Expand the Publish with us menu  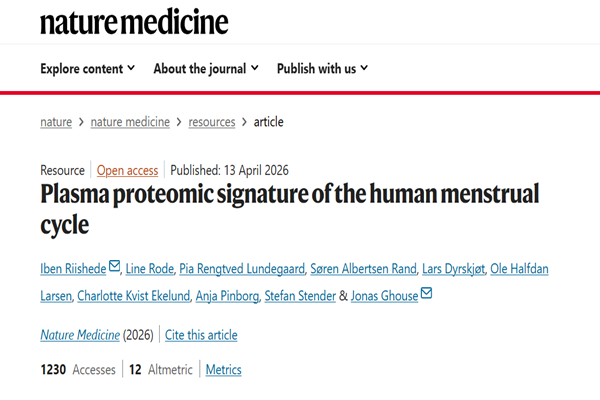click(322, 69)
